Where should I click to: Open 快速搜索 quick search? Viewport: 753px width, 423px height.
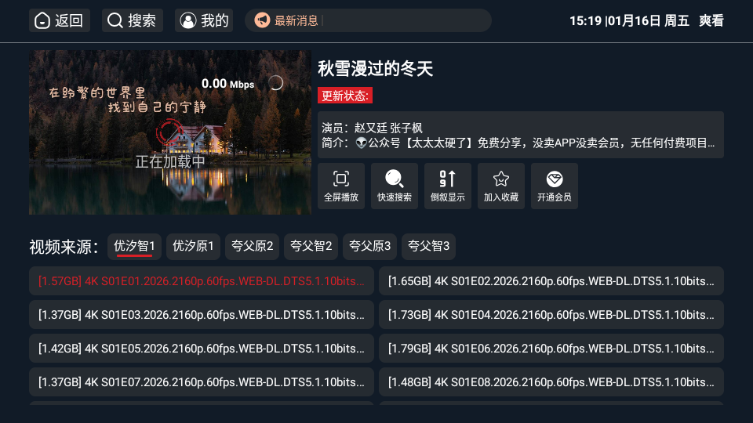394,186
